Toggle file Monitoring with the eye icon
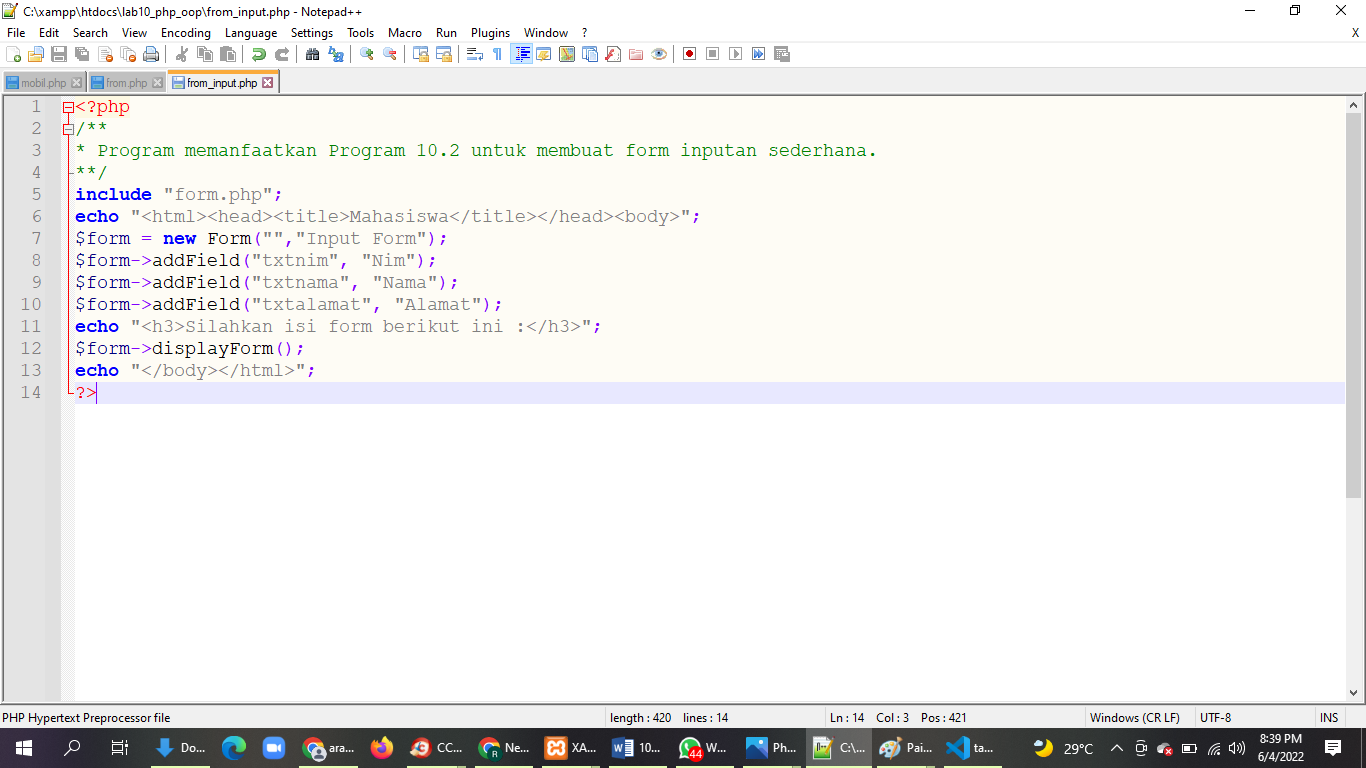The height and width of the screenshot is (768, 1366). 659,54
